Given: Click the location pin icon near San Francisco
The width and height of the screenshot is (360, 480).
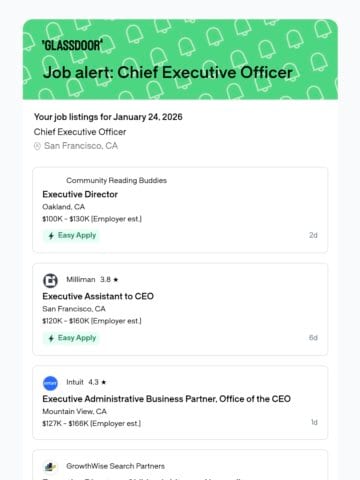Looking at the screenshot, I should pos(37,146).
